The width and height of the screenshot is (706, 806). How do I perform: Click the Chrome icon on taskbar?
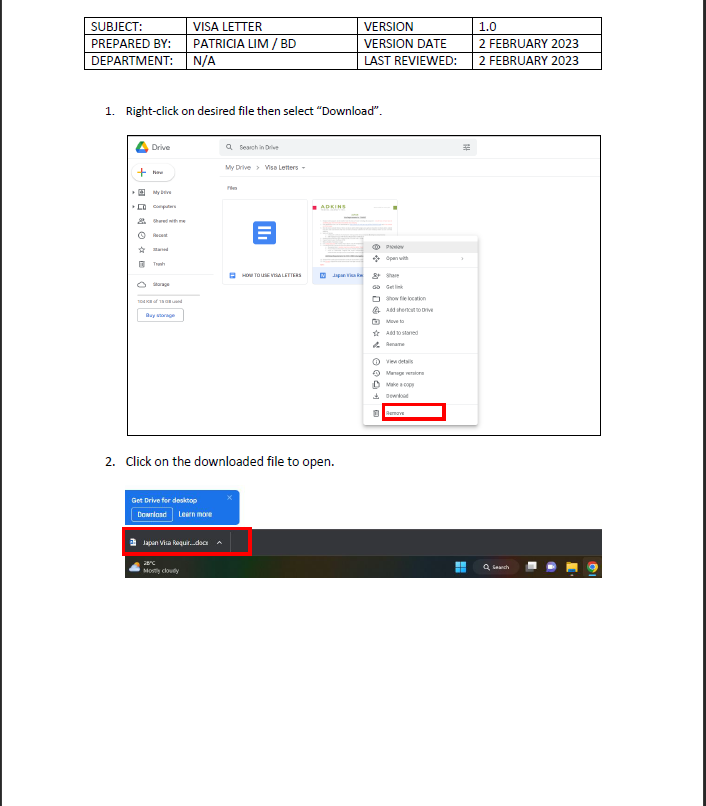point(592,567)
